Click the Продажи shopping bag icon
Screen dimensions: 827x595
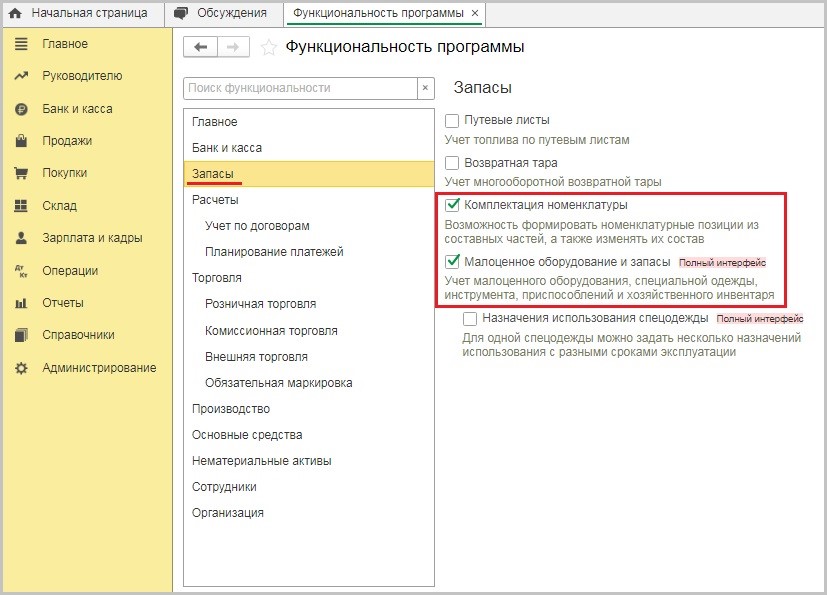click(21, 141)
